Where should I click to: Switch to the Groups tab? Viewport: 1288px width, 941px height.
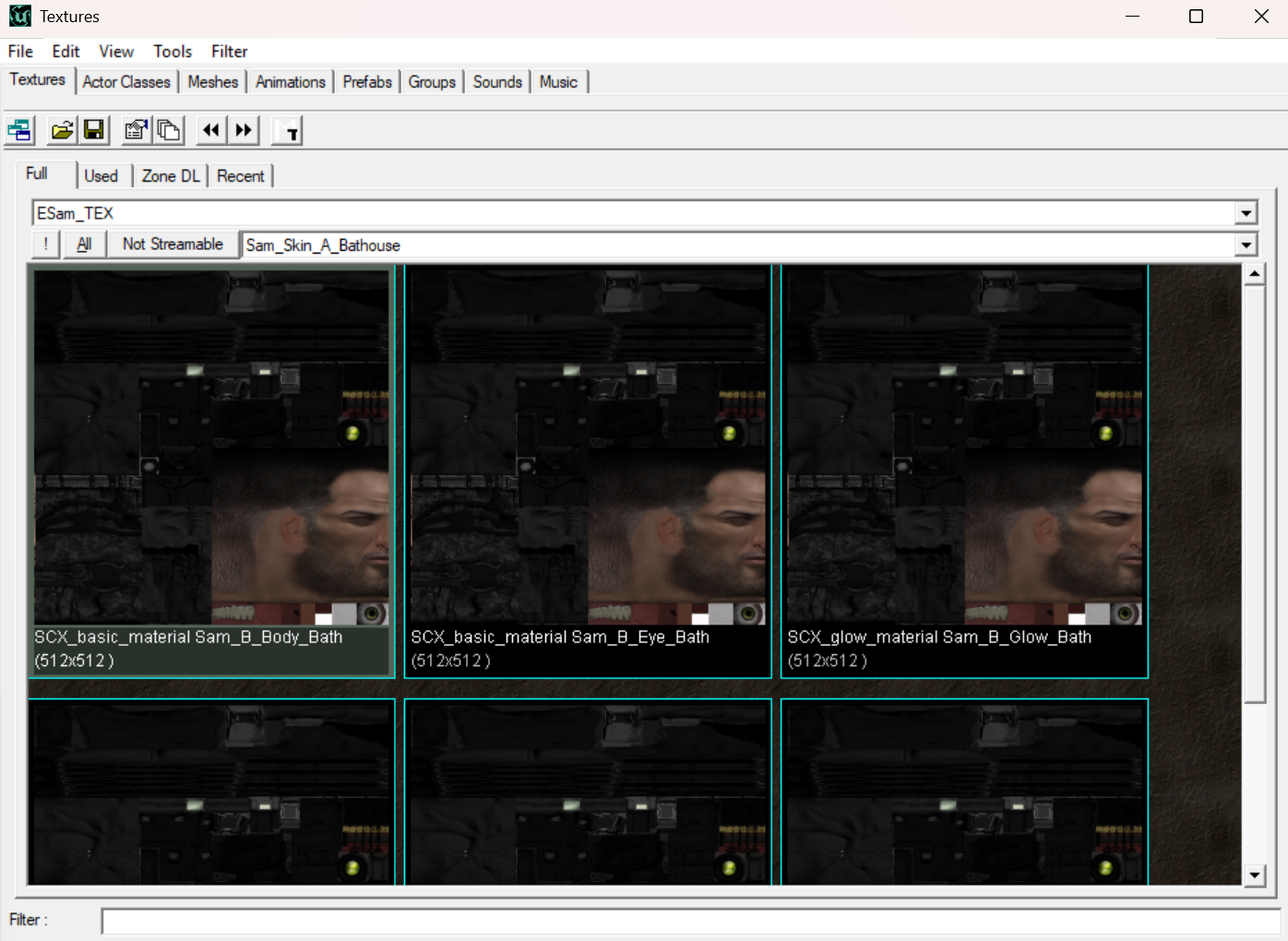coord(432,82)
